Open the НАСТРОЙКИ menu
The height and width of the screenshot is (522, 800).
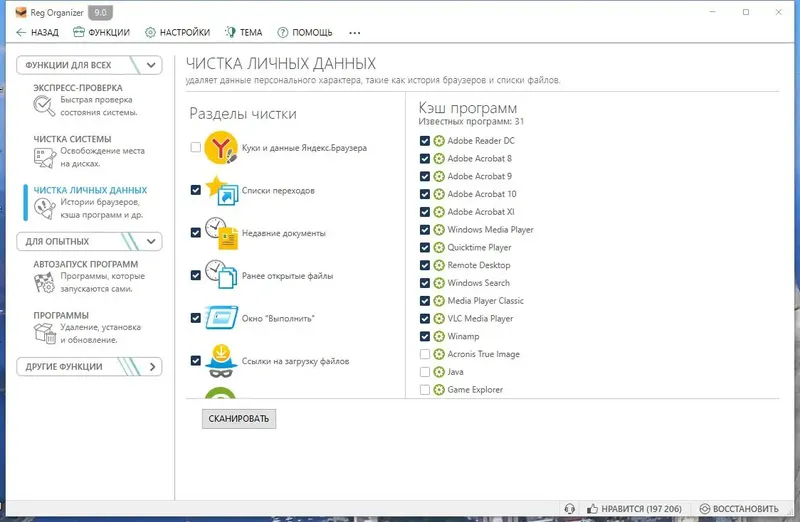coord(178,33)
